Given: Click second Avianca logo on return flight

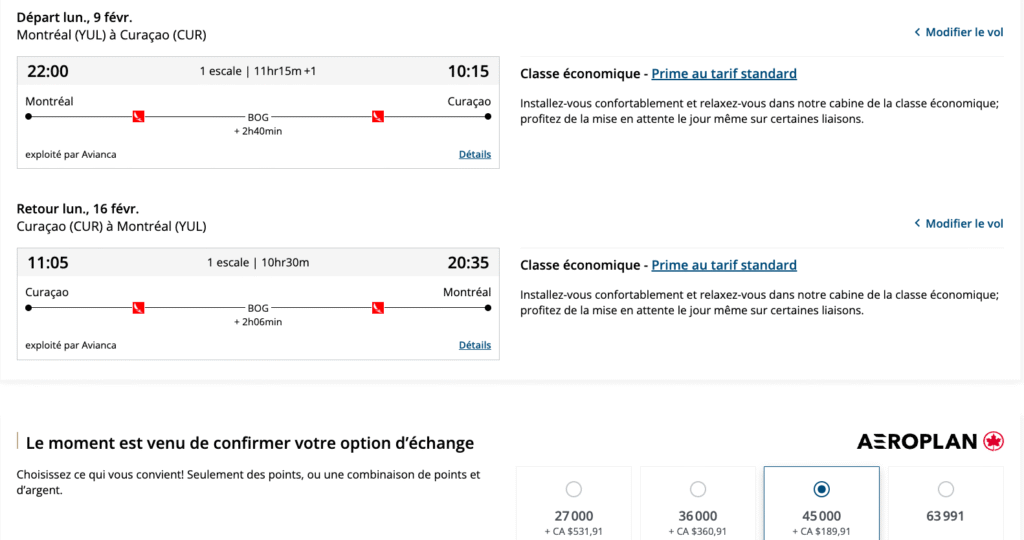Looking at the screenshot, I should coord(378,308).
